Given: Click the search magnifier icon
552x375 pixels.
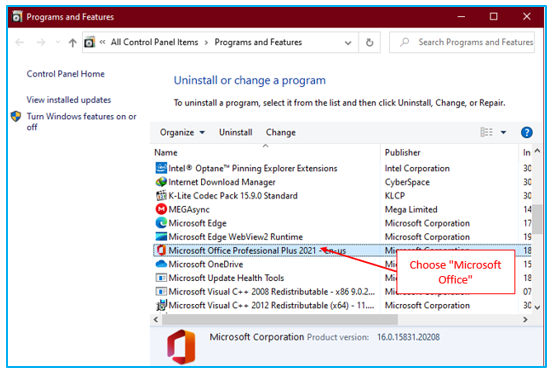Looking at the screenshot, I should (404, 42).
